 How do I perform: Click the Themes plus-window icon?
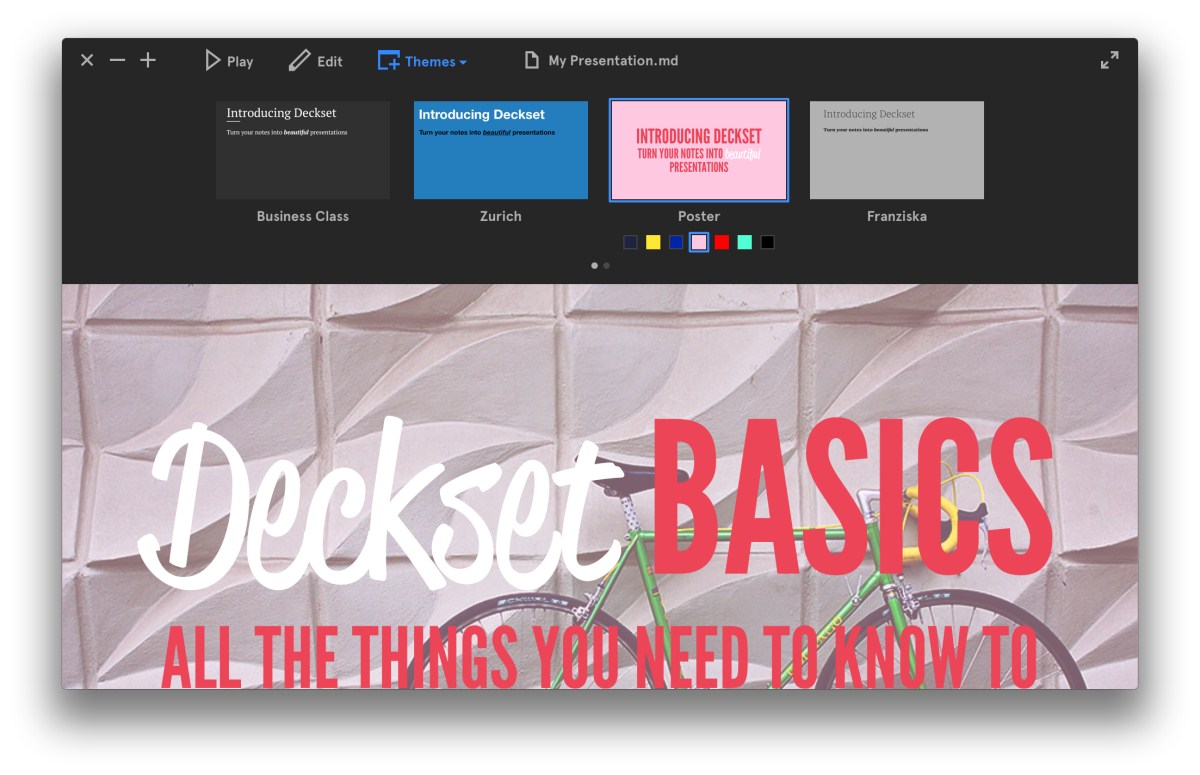coord(388,61)
